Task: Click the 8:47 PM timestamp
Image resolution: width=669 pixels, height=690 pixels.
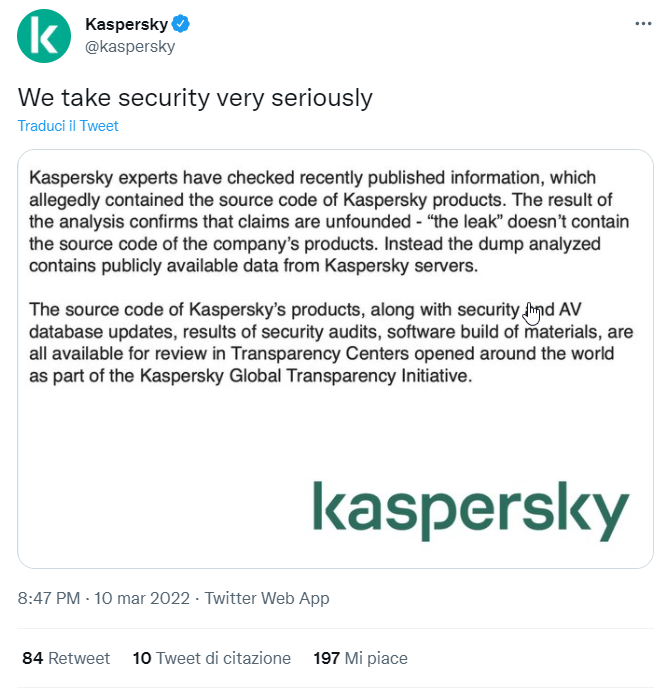Action: [49, 599]
